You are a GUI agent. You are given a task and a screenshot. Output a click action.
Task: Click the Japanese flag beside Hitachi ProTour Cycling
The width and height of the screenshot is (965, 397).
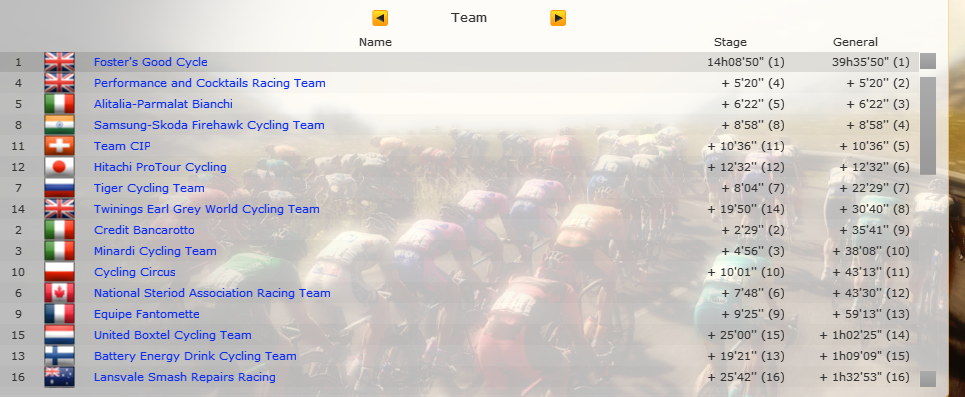coord(59,167)
